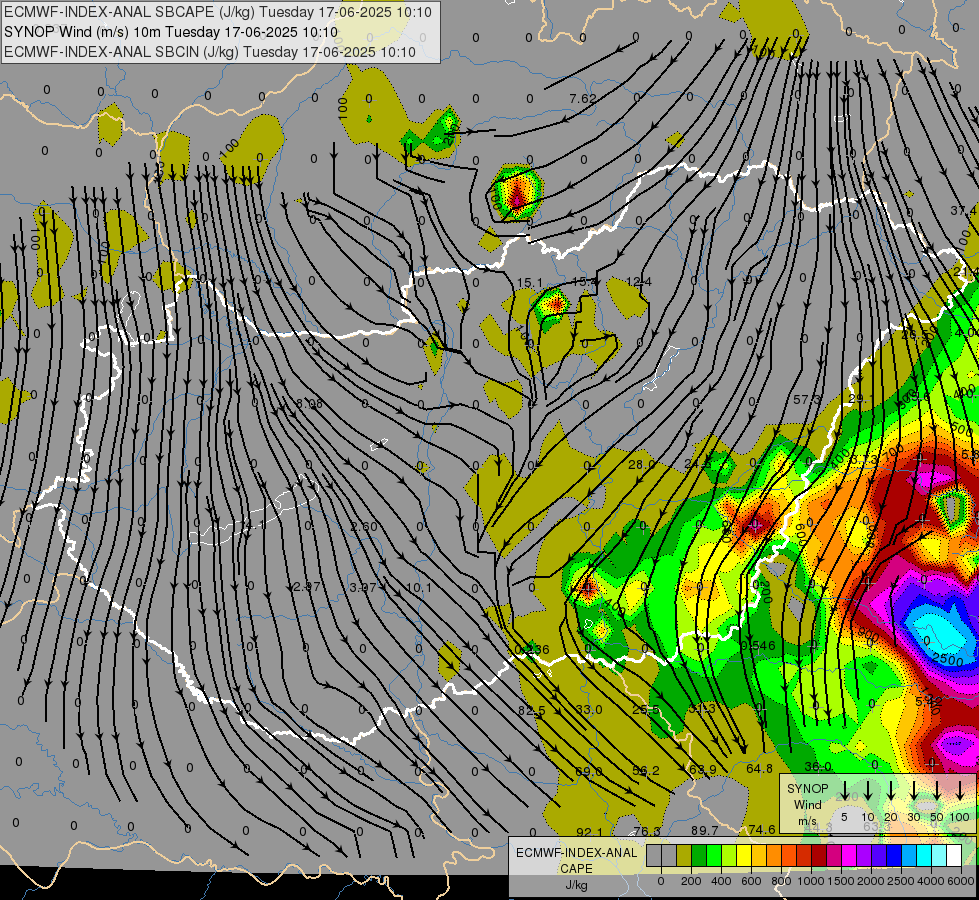The image size is (979, 900).
Task: Pick the pure blue swatch before 2500 tick
Action: tap(893, 856)
